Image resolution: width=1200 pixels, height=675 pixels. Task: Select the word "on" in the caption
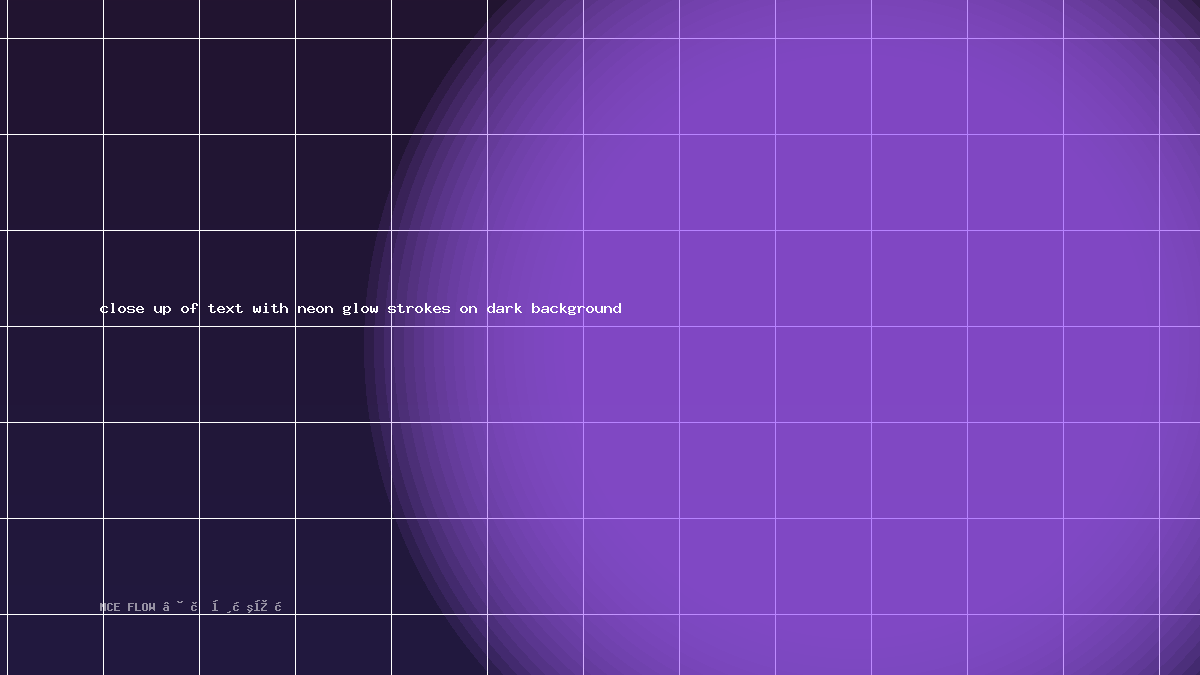coord(468,308)
